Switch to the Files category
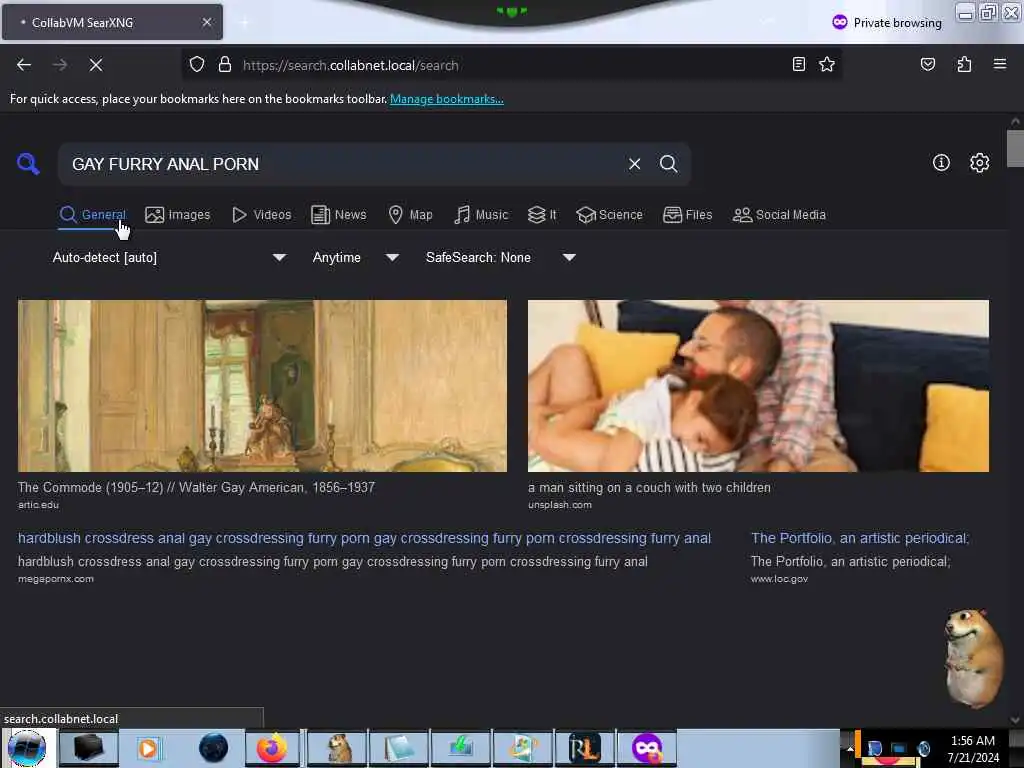Image resolution: width=1024 pixels, height=768 pixels. coord(688,214)
